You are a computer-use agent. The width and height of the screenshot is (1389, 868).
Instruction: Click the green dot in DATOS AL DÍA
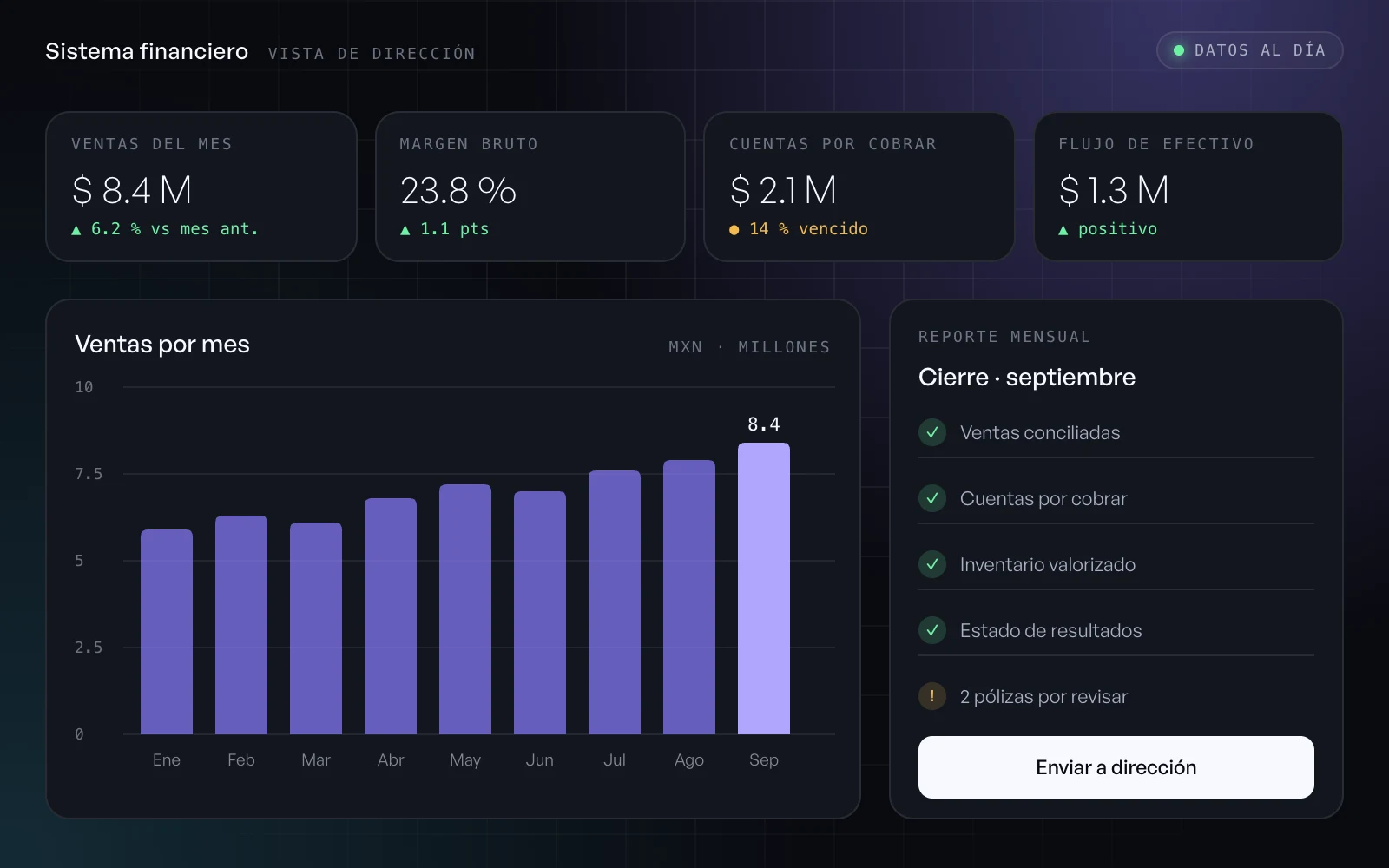coord(1179,50)
